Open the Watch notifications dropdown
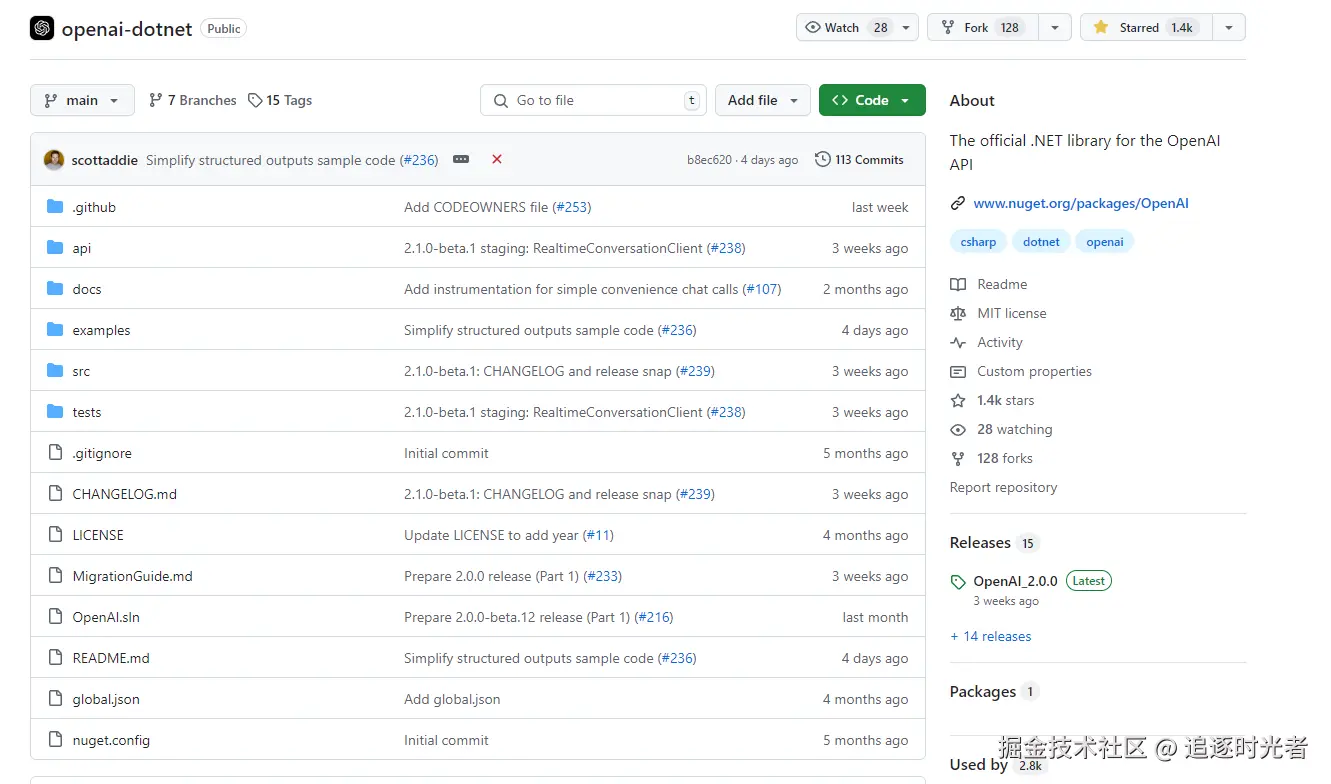Screen dimensions: 1331x784 857,28
